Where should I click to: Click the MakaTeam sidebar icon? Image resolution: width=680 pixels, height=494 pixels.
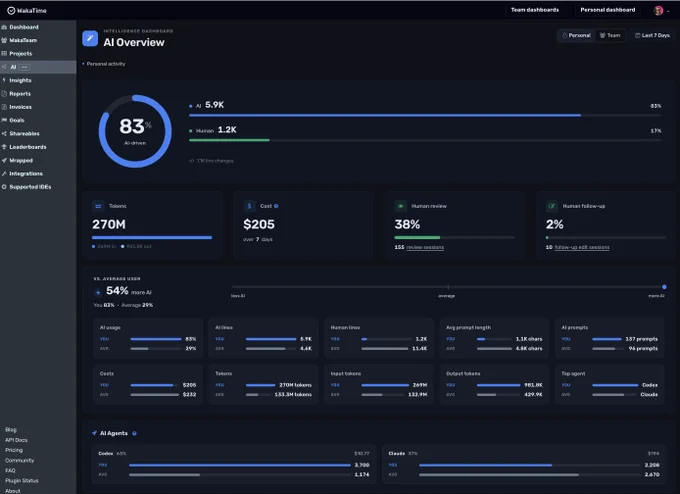tap(4, 40)
